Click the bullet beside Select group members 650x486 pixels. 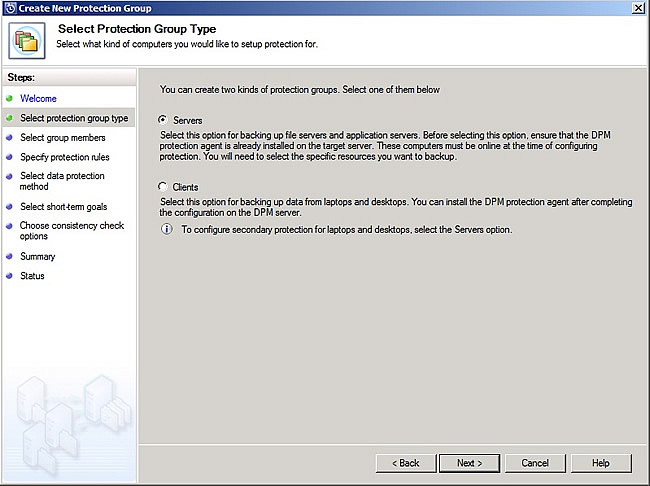pyautogui.click(x=9, y=138)
